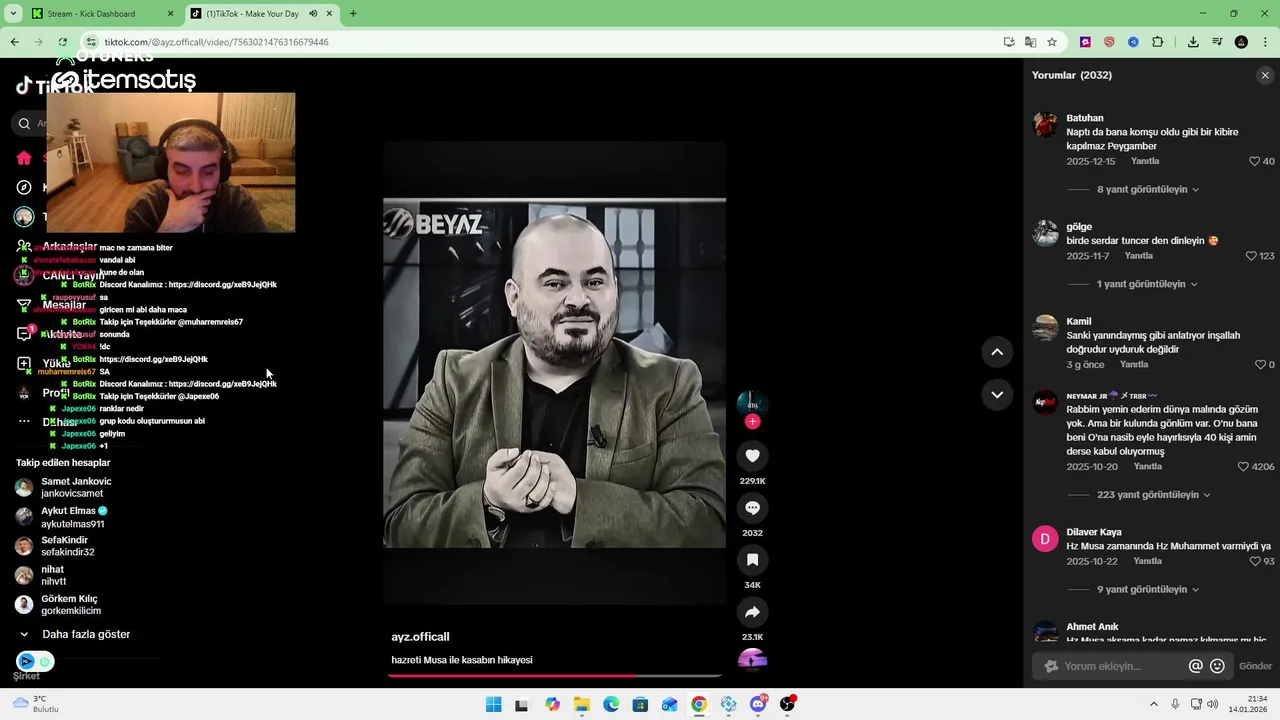Reply to Kamil with Yanıtla

coord(1134,365)
